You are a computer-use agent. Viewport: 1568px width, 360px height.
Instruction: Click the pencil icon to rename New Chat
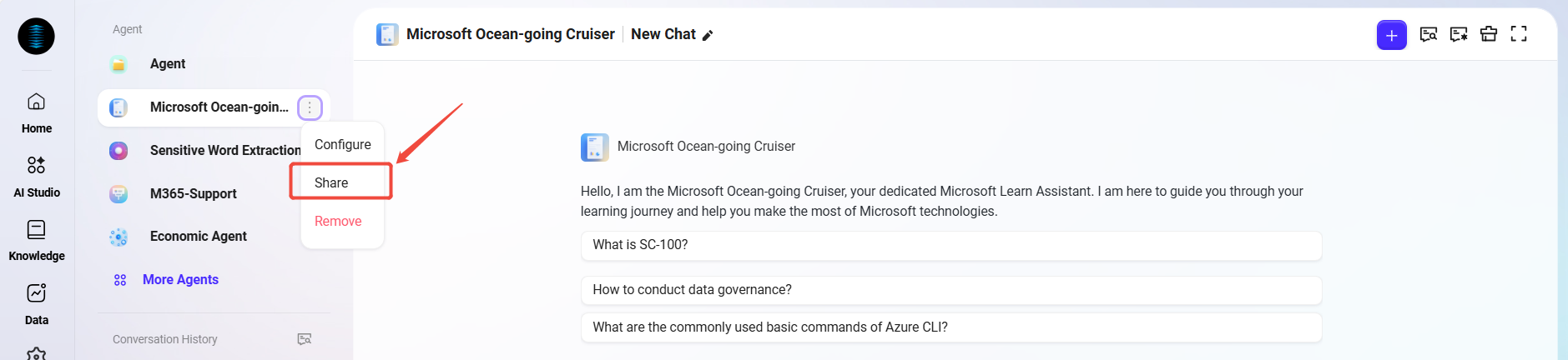pos(708,35)
